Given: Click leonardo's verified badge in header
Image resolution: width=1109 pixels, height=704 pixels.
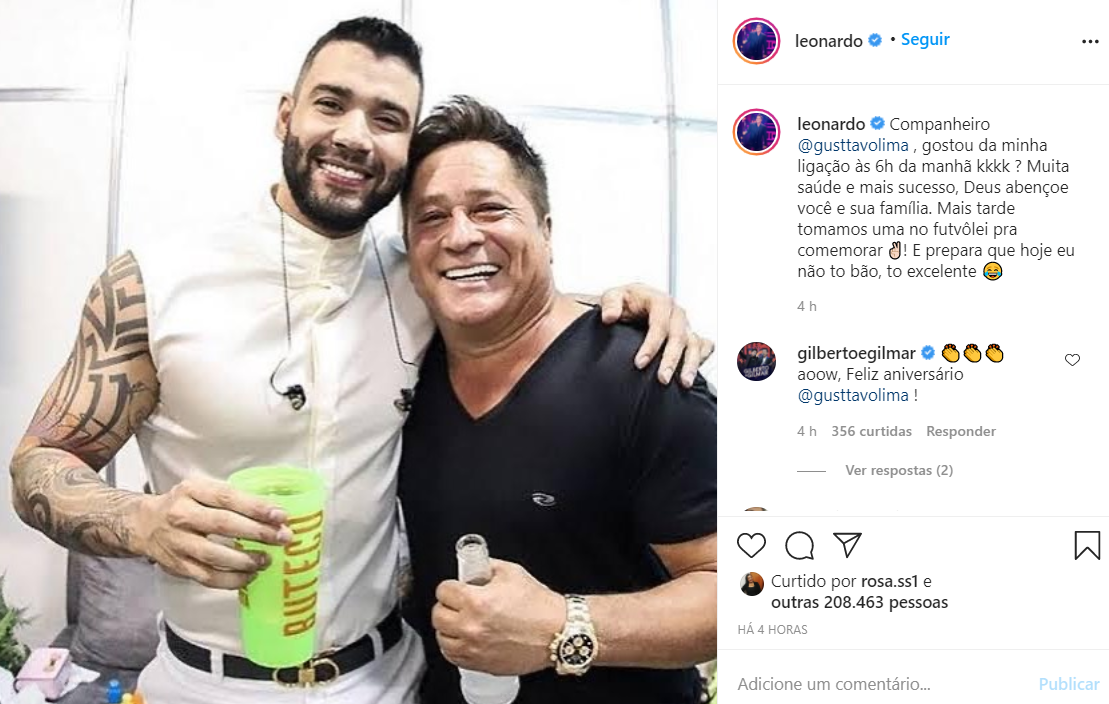Looking at the screenshot, I should pyautogui.click(x=875, y=40).
